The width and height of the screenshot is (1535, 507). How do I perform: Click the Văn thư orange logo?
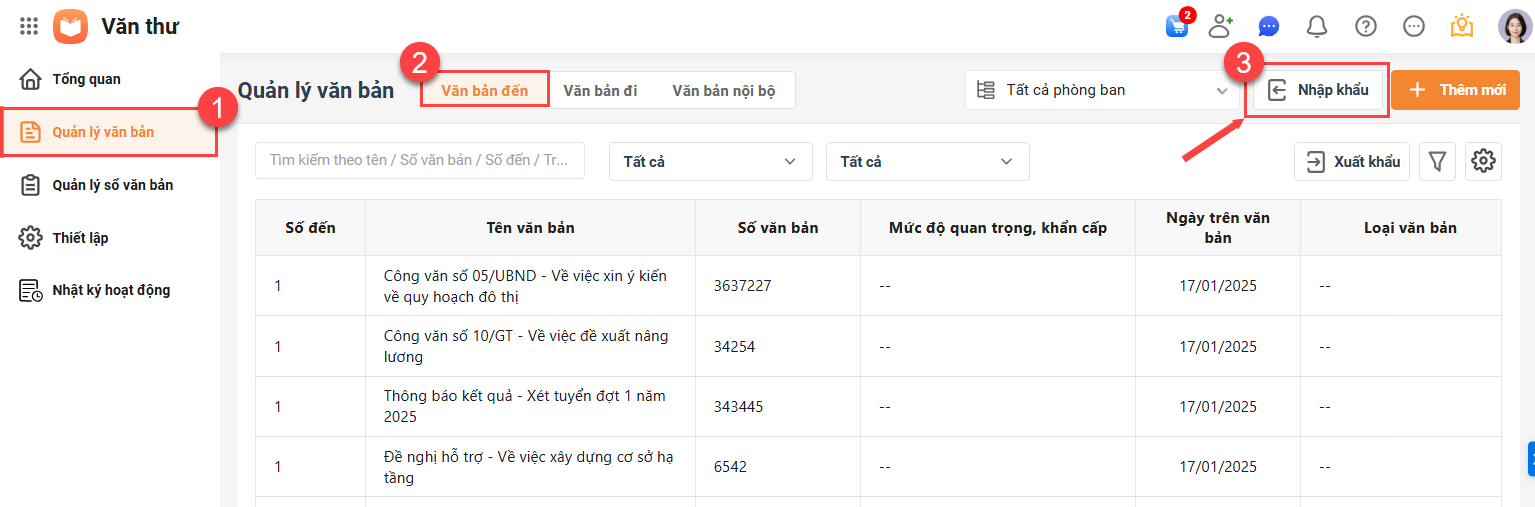click(70, 27)
